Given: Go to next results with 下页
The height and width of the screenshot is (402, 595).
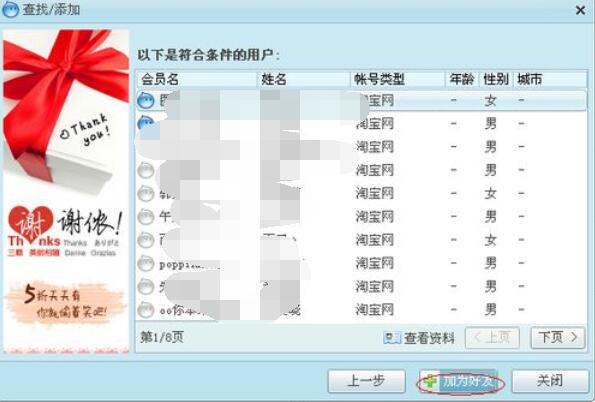Looking at the screenshot, I should [557, 337].
